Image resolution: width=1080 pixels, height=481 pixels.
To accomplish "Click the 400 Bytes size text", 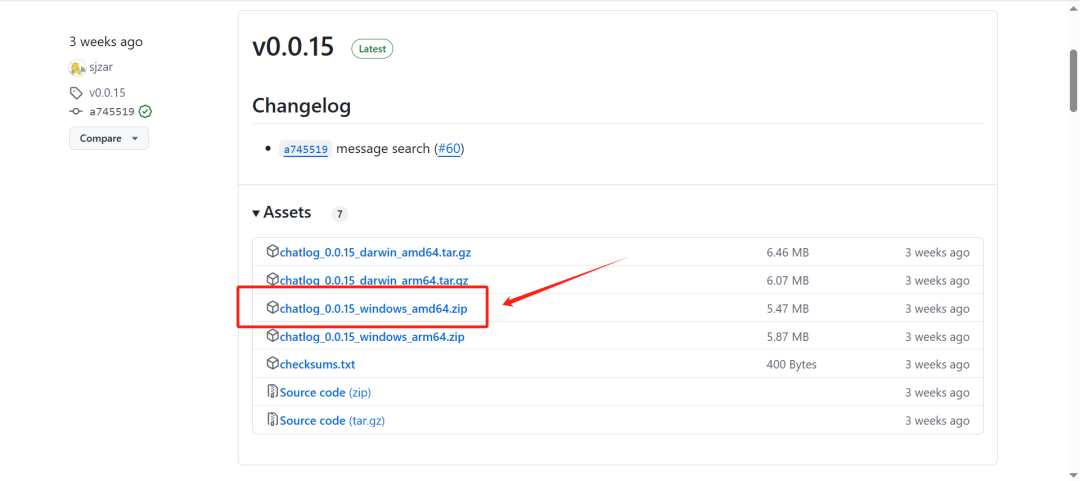I will pos(791,365).
